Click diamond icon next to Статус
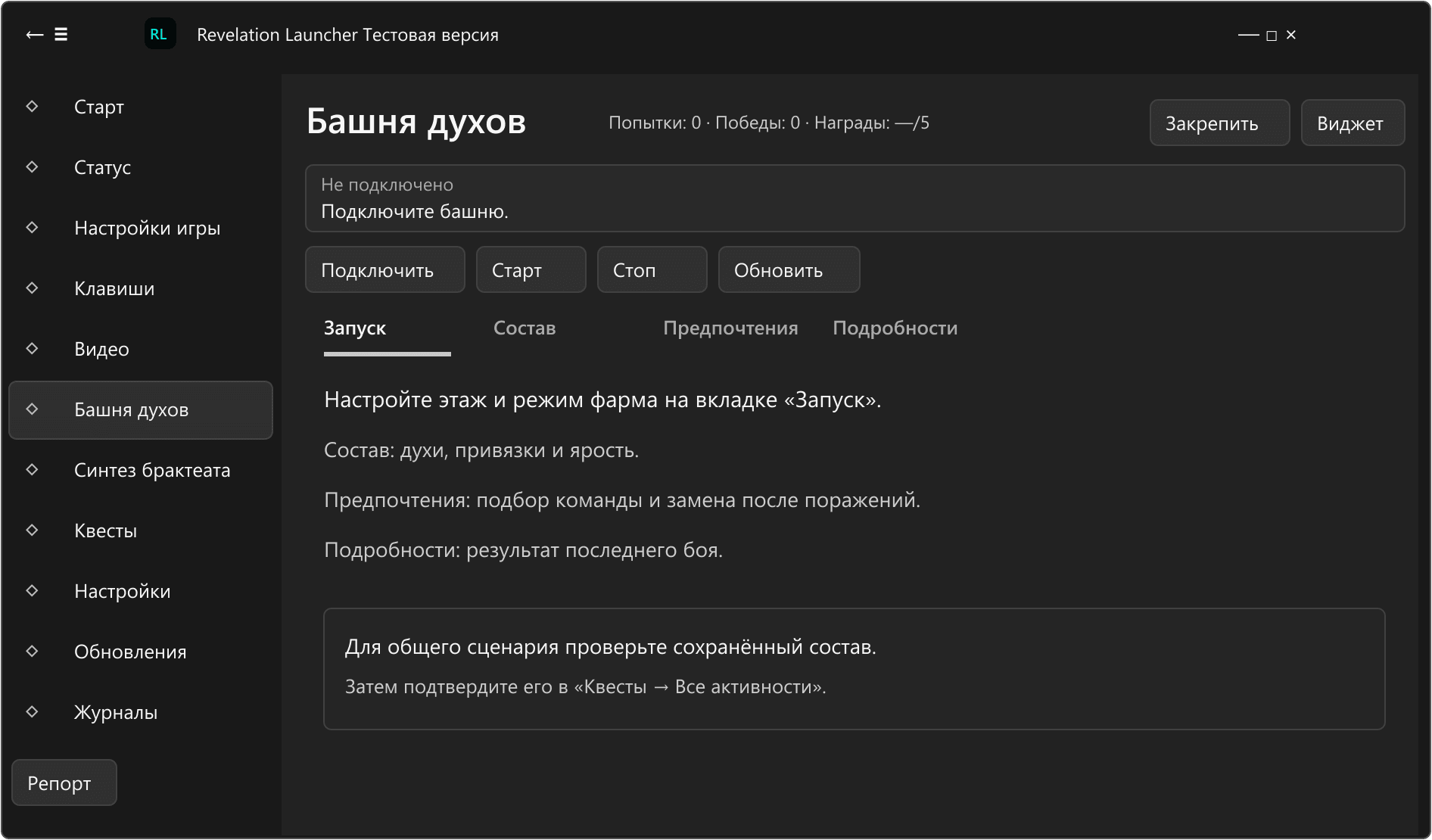This screenshot has height=840, width=1432. [32, 166]
